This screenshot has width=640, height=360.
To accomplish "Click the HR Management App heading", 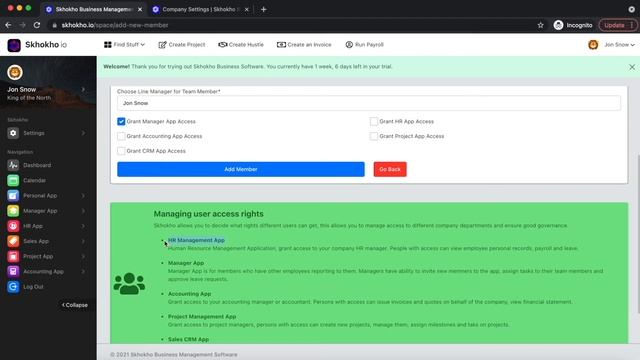I will (196, 240).
